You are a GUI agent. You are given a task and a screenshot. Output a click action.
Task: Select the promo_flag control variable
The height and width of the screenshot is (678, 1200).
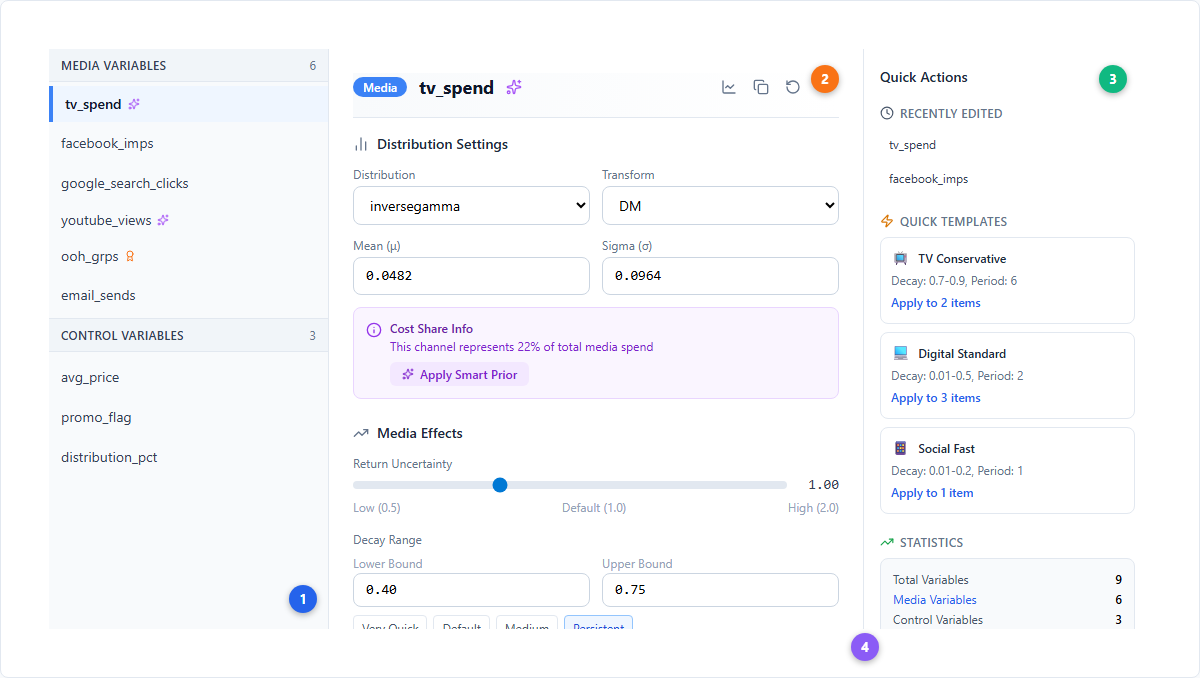189,417
